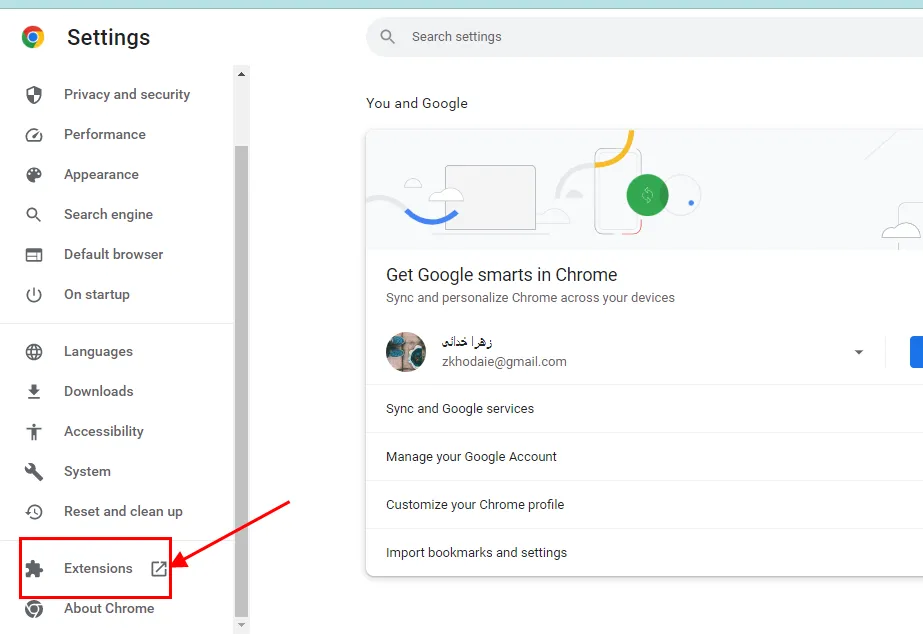Click the Chrome logo next to Settings
The height and width of the screenshot is (634, 923).
[x=33, y=37]
